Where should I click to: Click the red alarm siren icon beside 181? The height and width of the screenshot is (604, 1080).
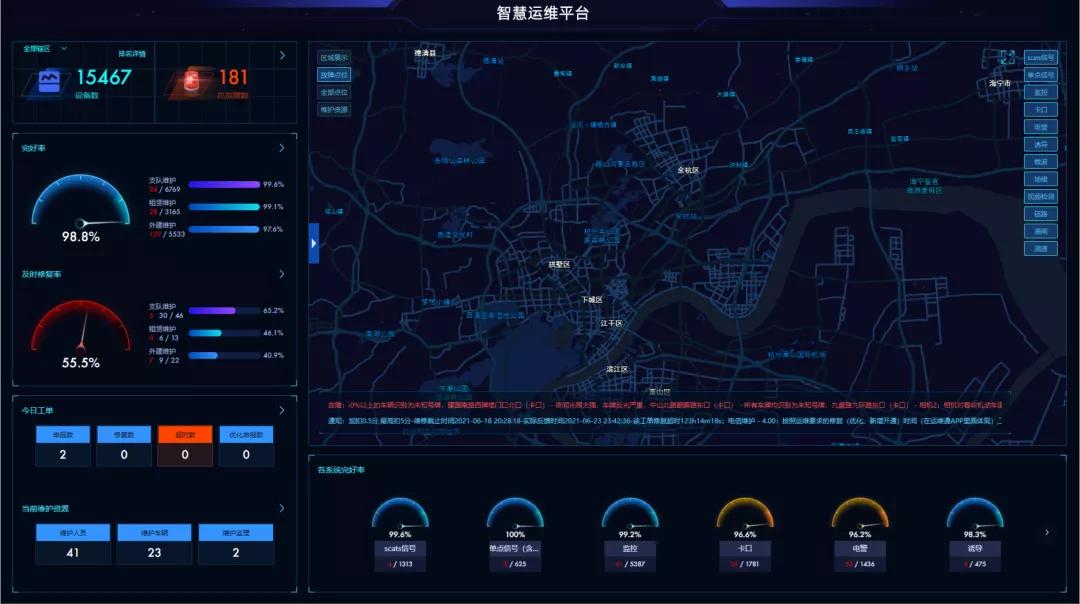pos(191,81)
